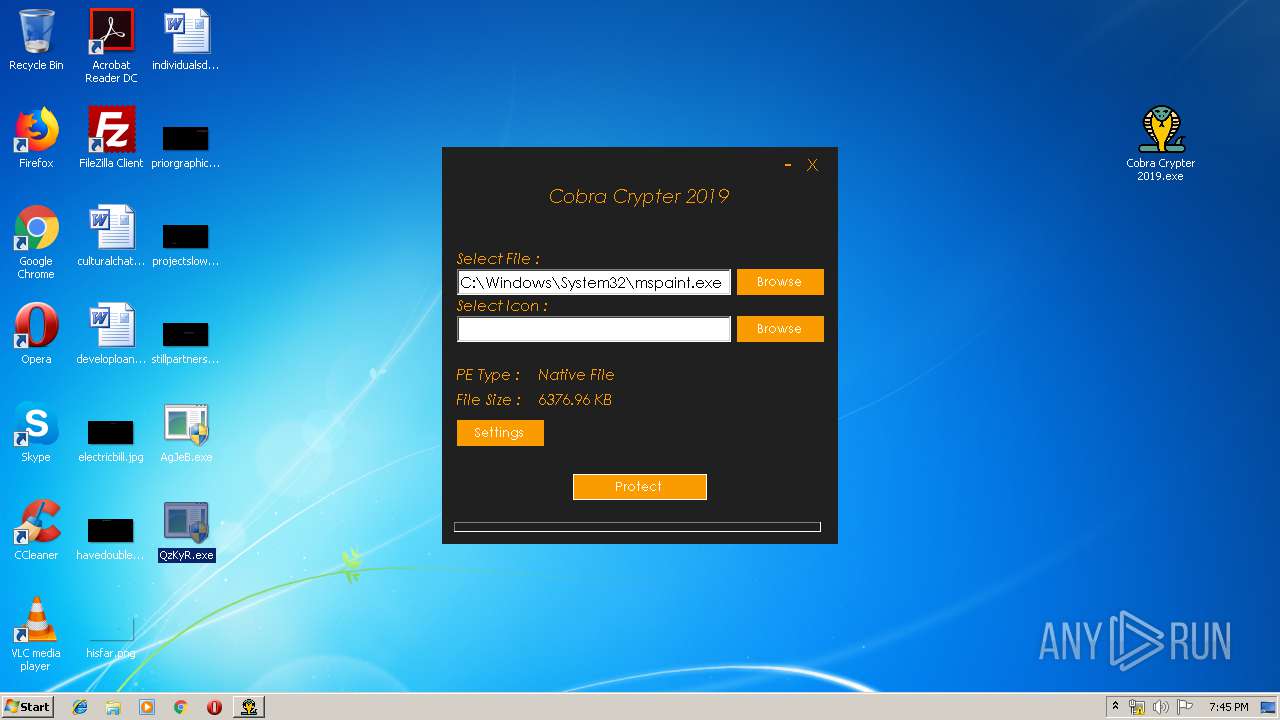1280x720 pixels.
Task: Switch to Cobra Crypter taskbar button
Action: point(249,707)
